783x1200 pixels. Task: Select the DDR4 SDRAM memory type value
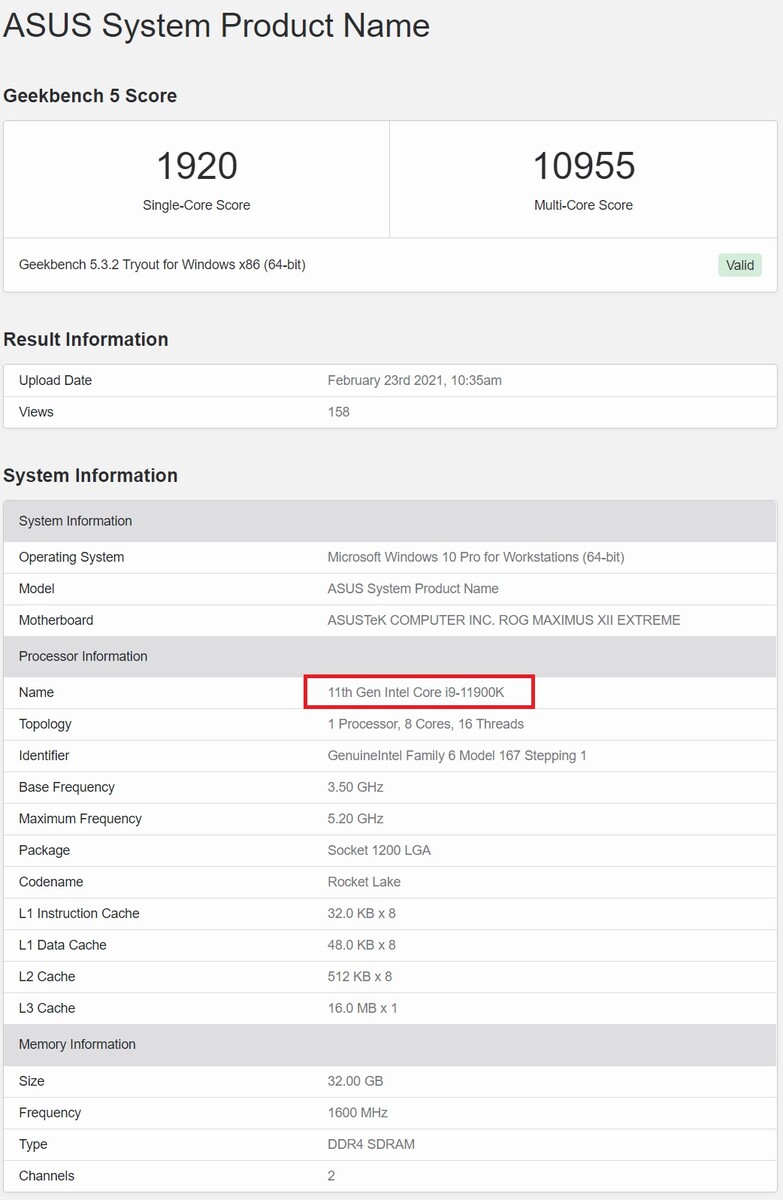371,1144
